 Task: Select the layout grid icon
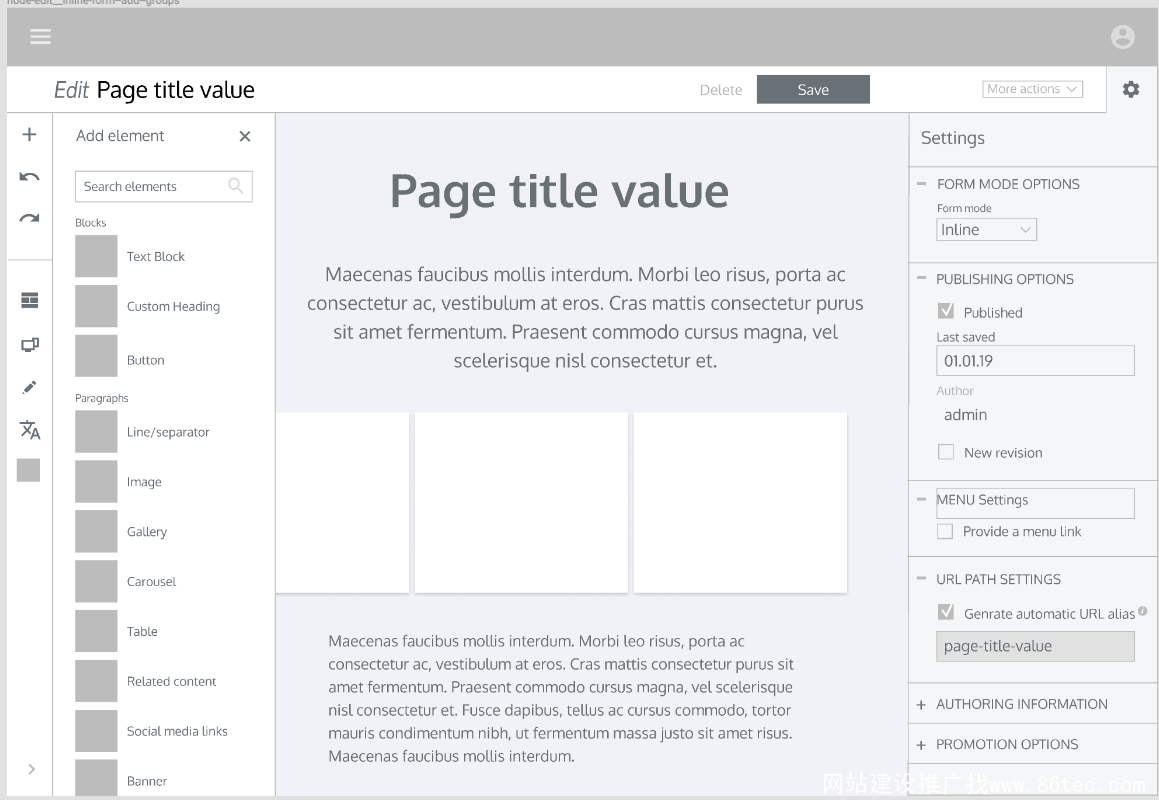coord(30,301)
